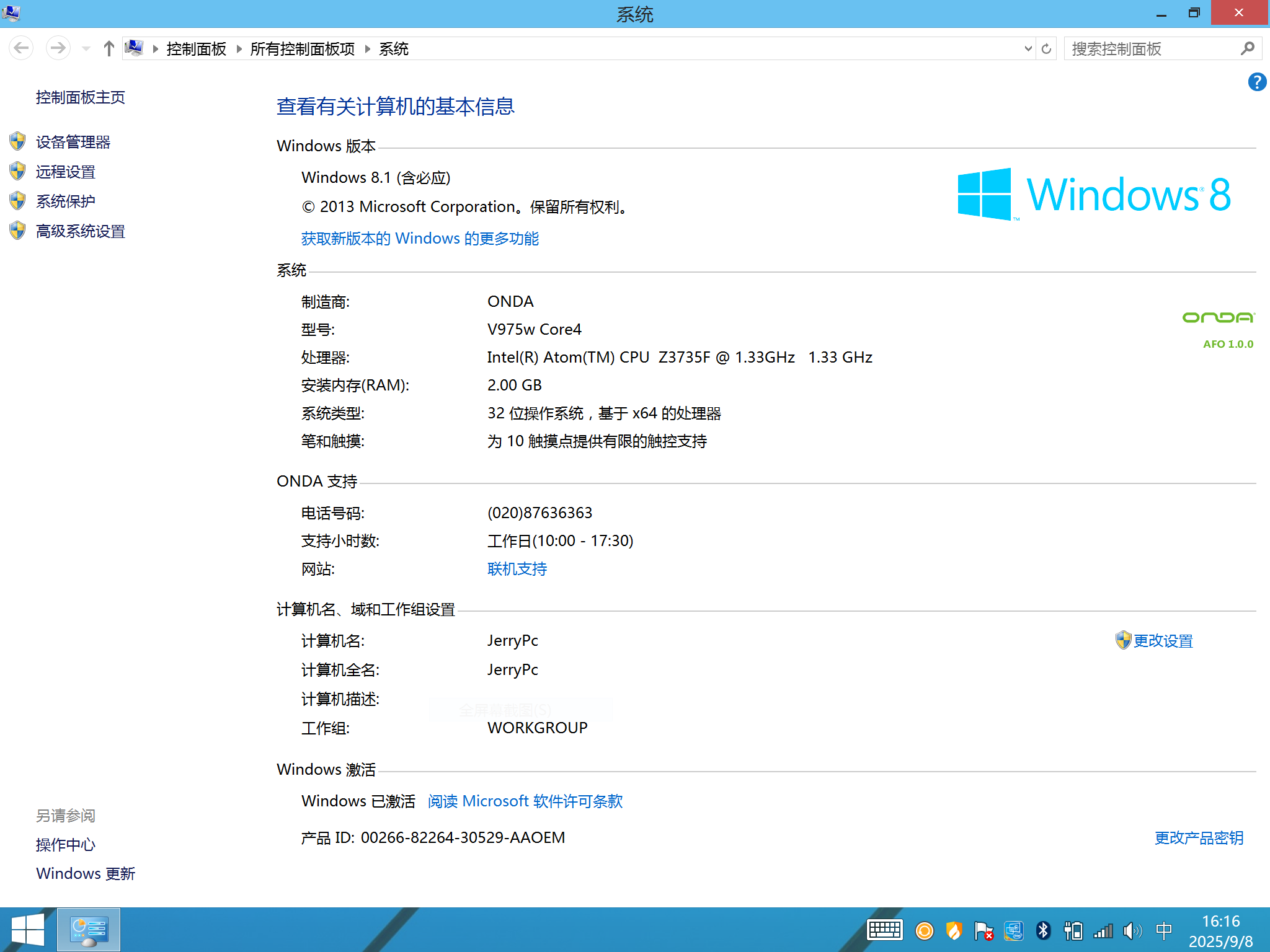This screenshot has height=952, width=1270.
Task: Expand arrow after 控制面板 breadcrumb
Action: click(x=239, y=48)
